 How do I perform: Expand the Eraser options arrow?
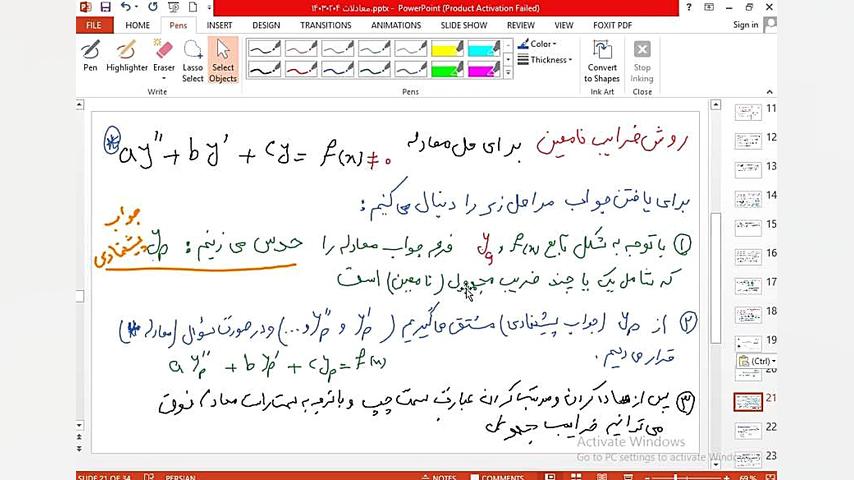tap(164, 78)
